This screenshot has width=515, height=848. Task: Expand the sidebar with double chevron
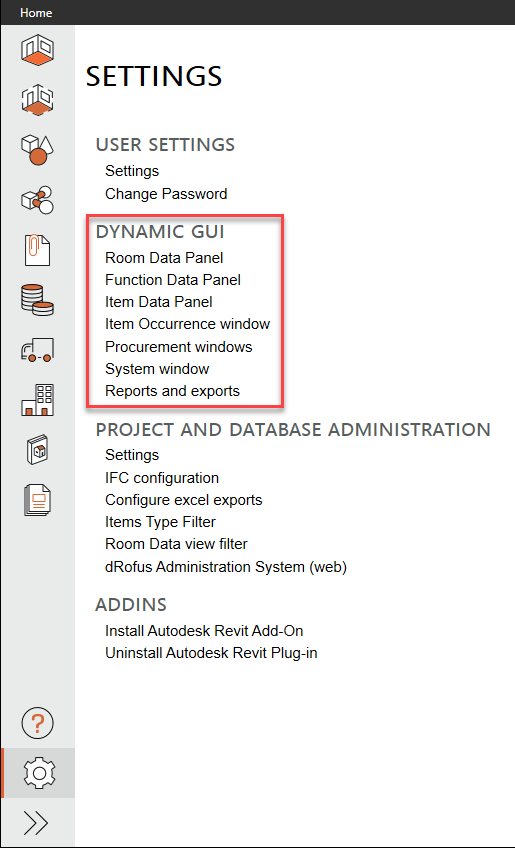pos(36,823)
